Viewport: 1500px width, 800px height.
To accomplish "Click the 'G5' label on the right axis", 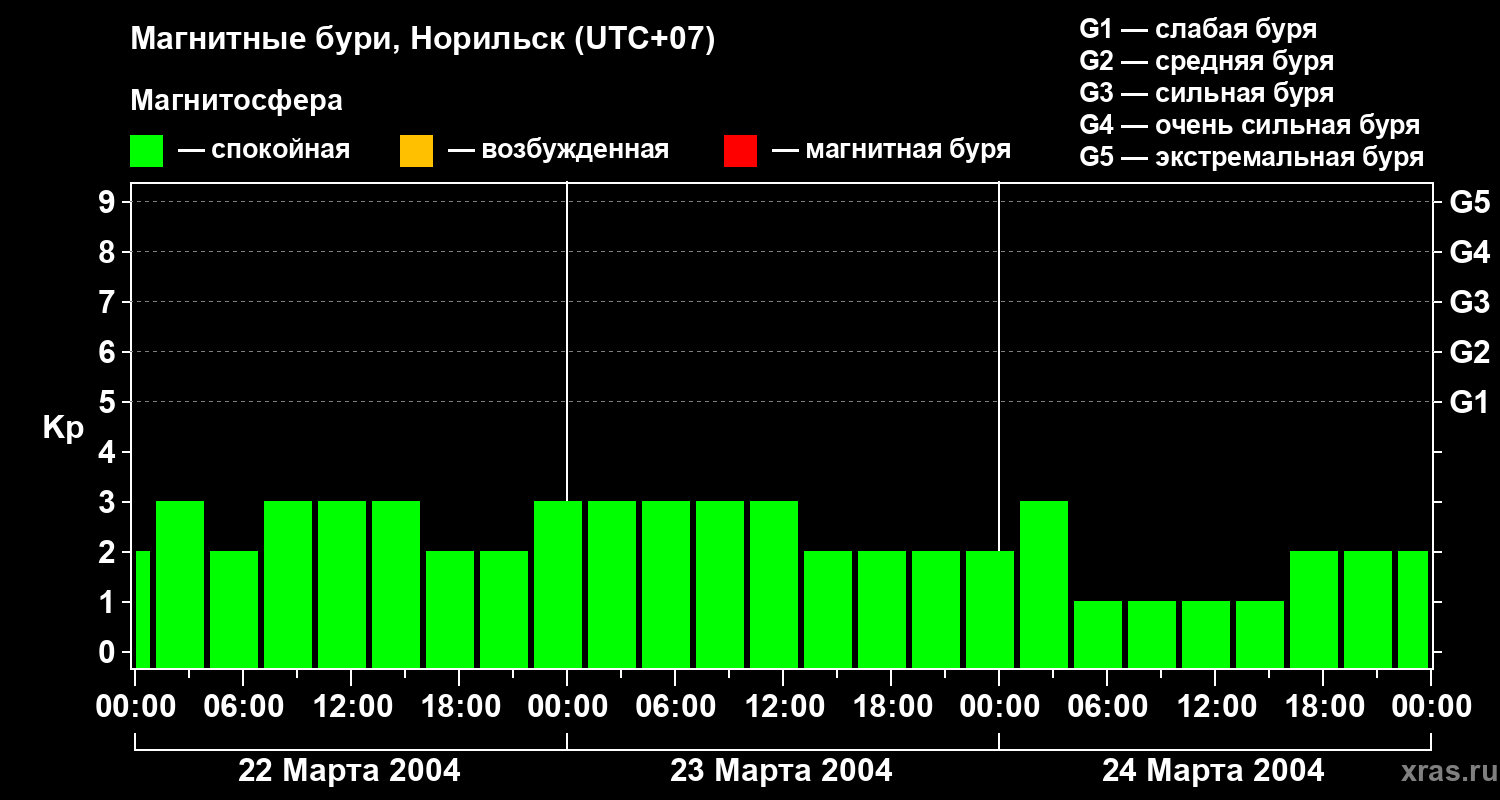I will pyautogui.click(x=1469, y=202).
